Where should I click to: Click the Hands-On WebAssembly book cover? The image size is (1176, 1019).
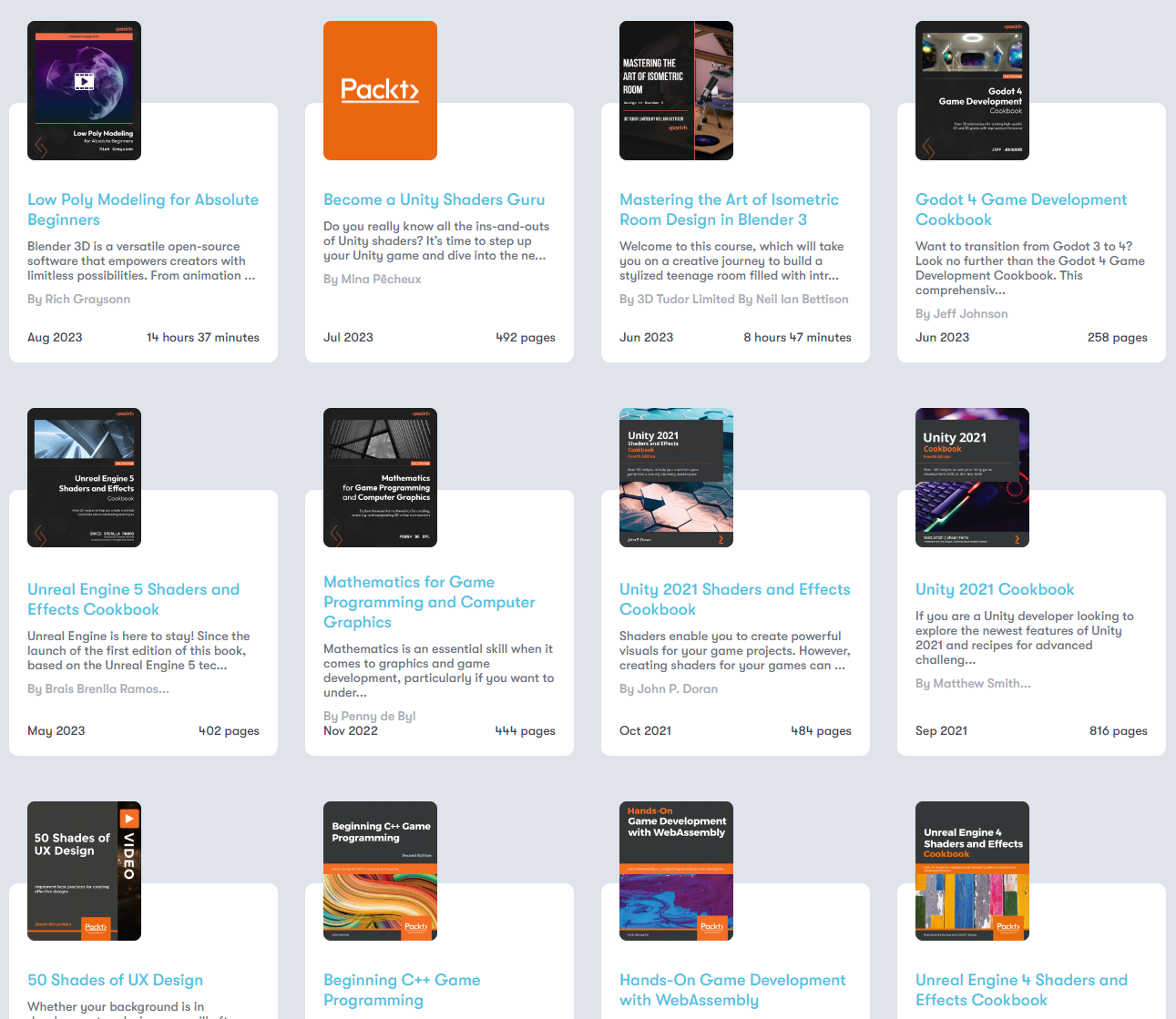click(x=676, y=871)
